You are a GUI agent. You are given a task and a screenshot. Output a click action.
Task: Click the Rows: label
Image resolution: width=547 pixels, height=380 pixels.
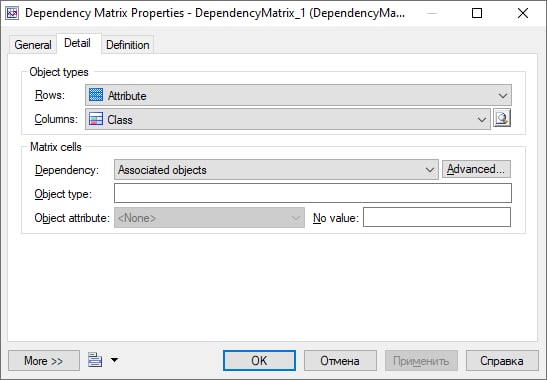tap(50, 95)
